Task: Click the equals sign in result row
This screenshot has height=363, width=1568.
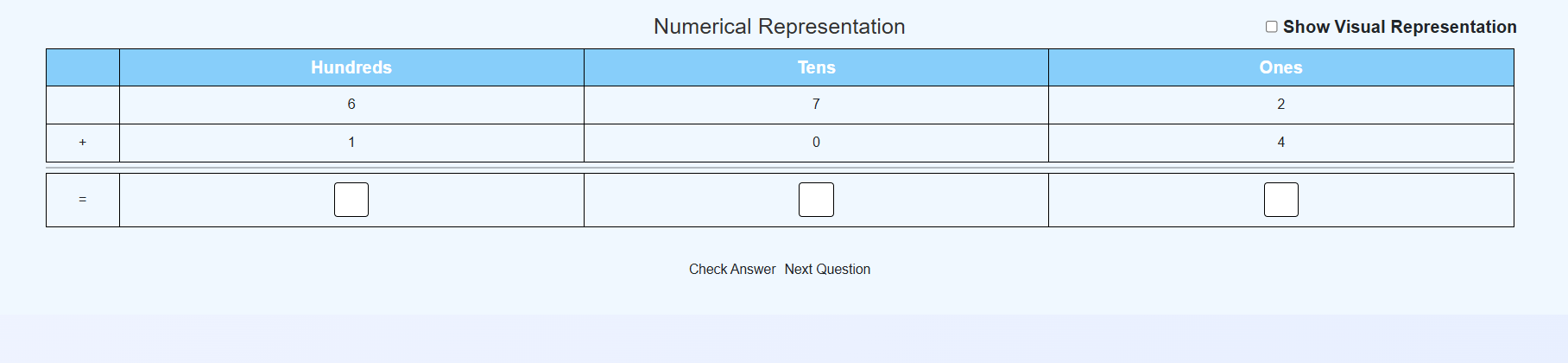Action: 83,200
